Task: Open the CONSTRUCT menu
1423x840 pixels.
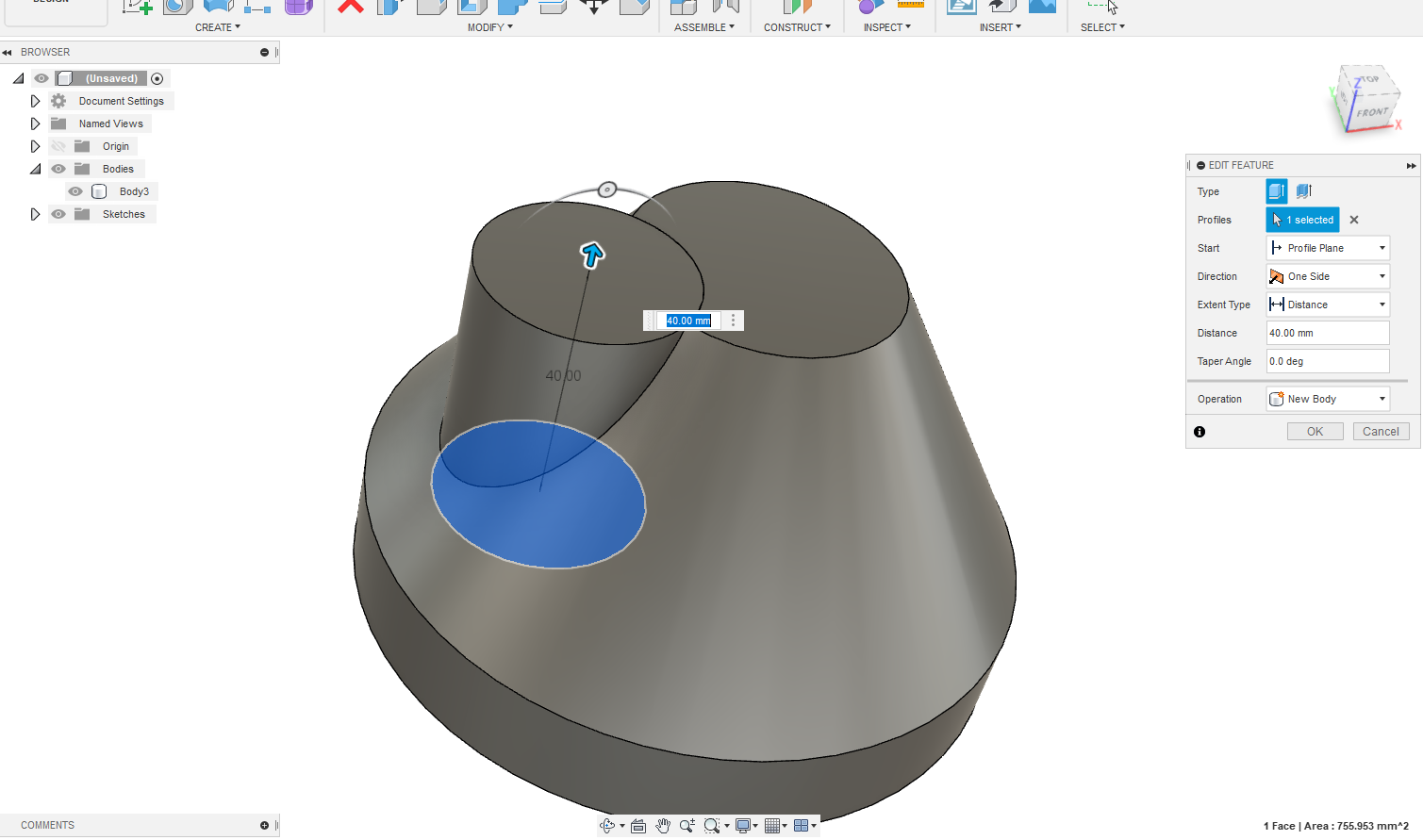Action: (797, 27)
